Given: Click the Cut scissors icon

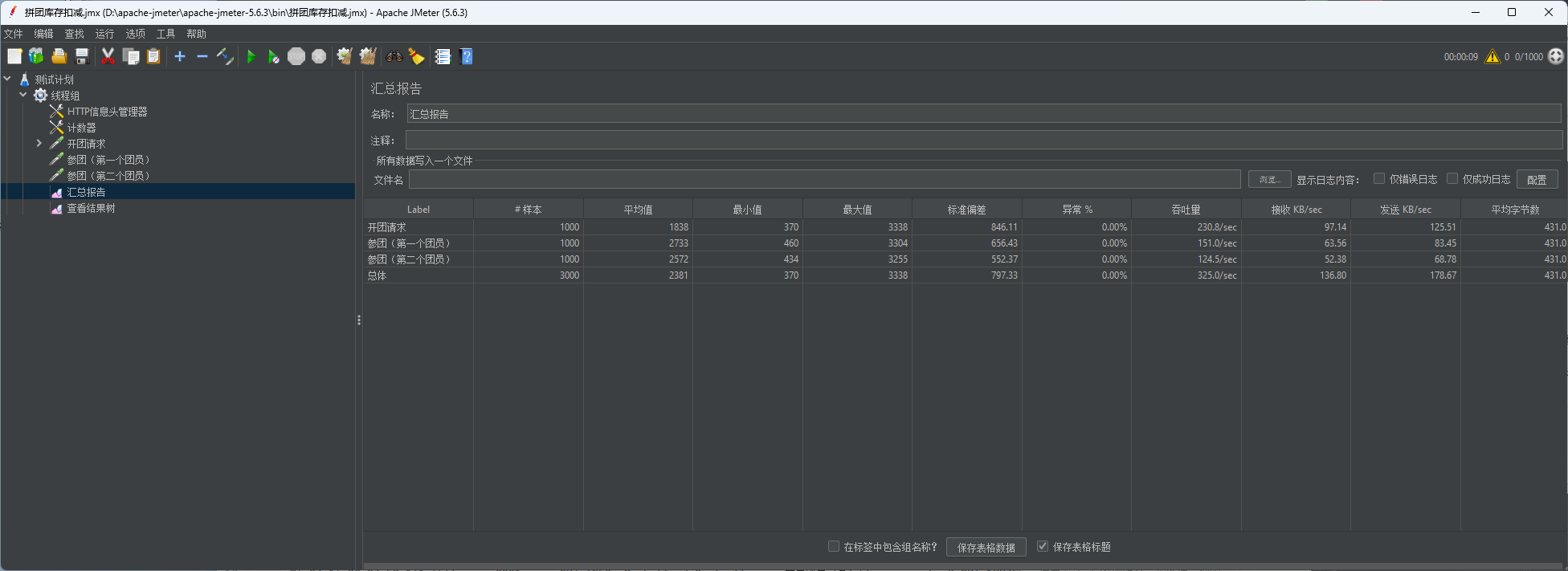Looking at the screenshot, I should coord(108,56).
